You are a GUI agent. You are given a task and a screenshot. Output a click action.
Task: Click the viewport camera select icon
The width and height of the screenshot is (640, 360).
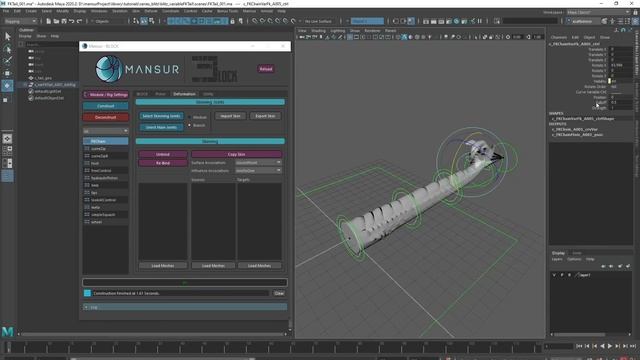click(x=302, y=37)
